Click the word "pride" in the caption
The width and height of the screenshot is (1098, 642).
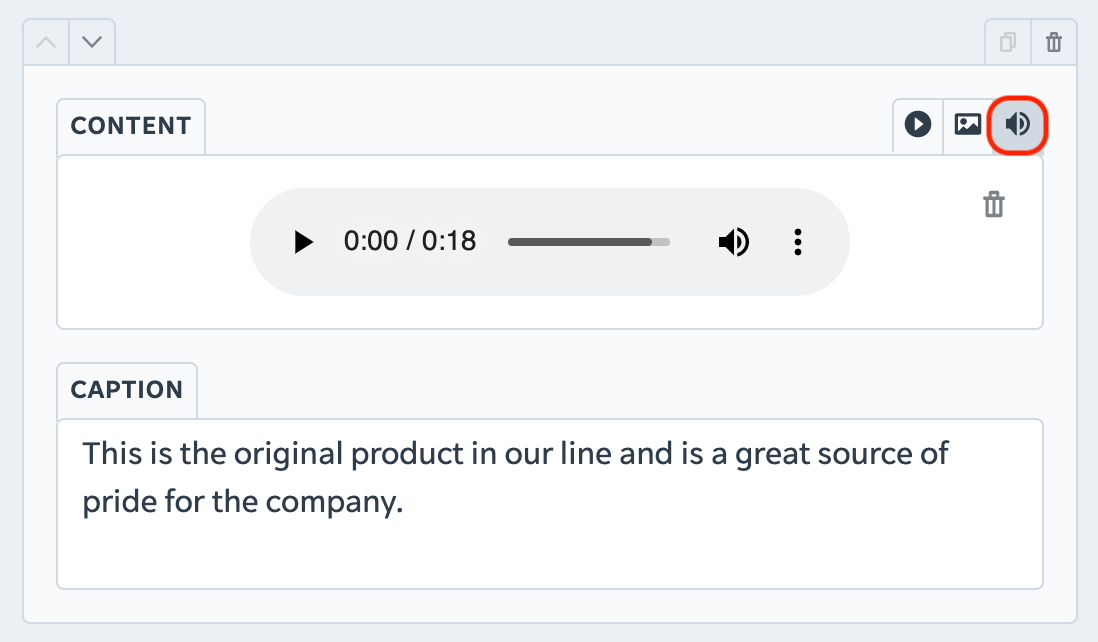point(119,503)
